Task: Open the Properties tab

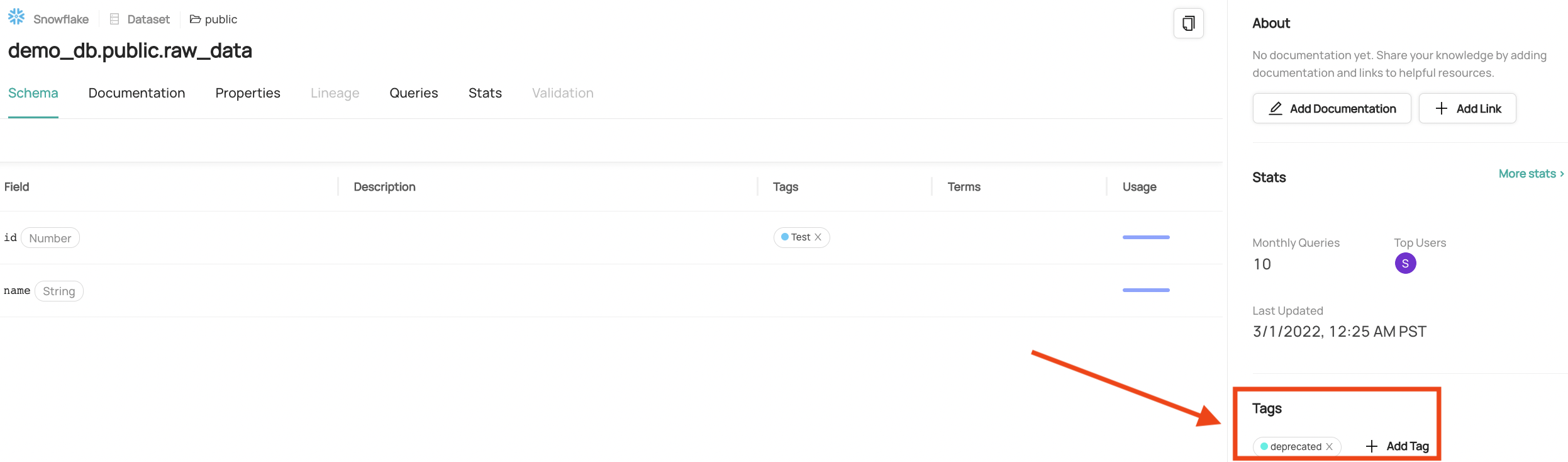Action: coord(248,93)
